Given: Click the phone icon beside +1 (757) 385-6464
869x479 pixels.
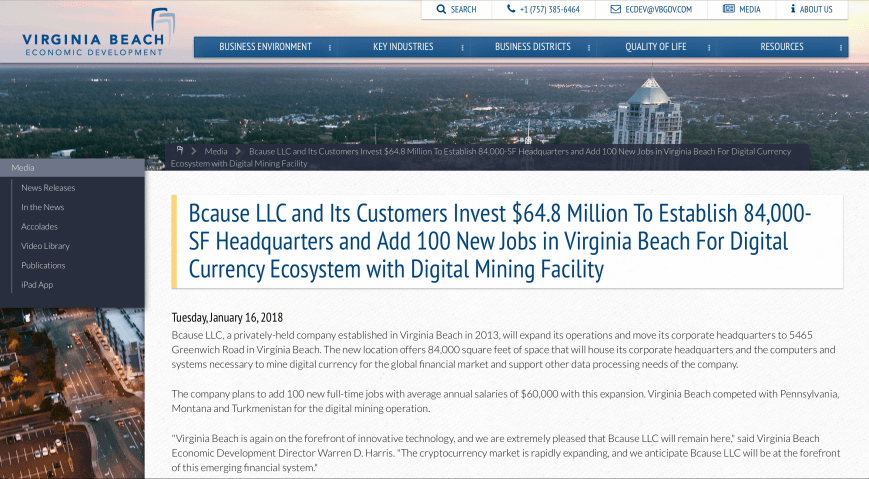Looking at the screenshot, I should [511, 9].
